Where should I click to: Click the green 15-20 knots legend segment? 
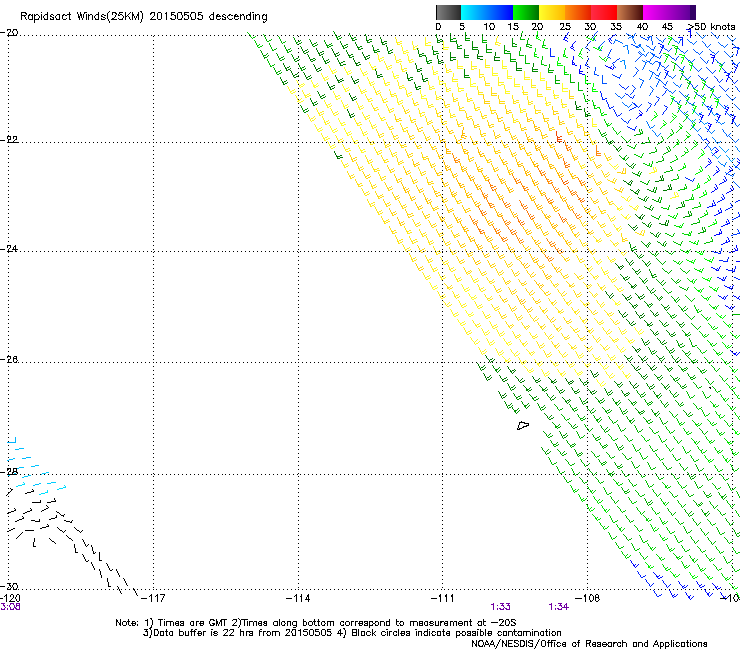pos(526,12)
